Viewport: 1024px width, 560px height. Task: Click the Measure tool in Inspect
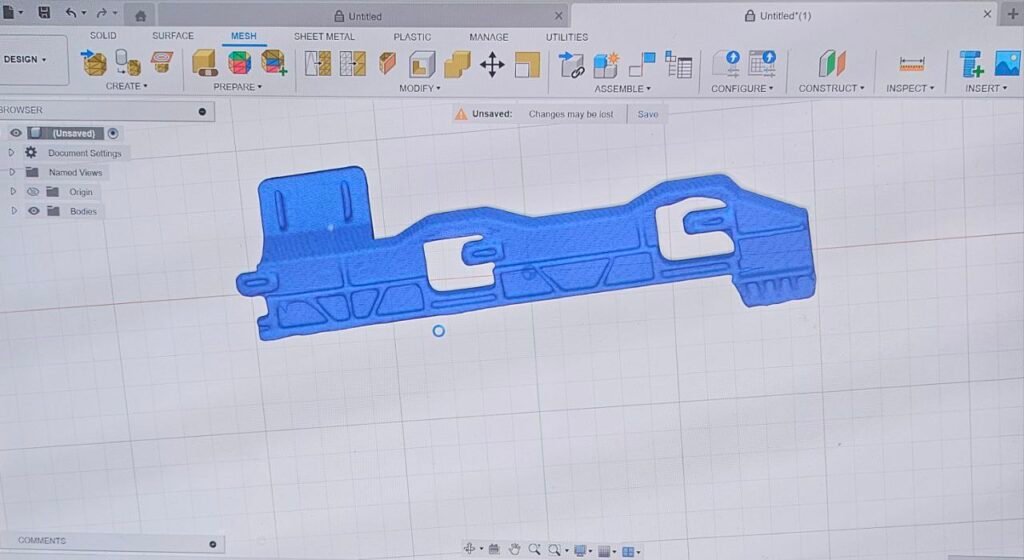[911, 64]
